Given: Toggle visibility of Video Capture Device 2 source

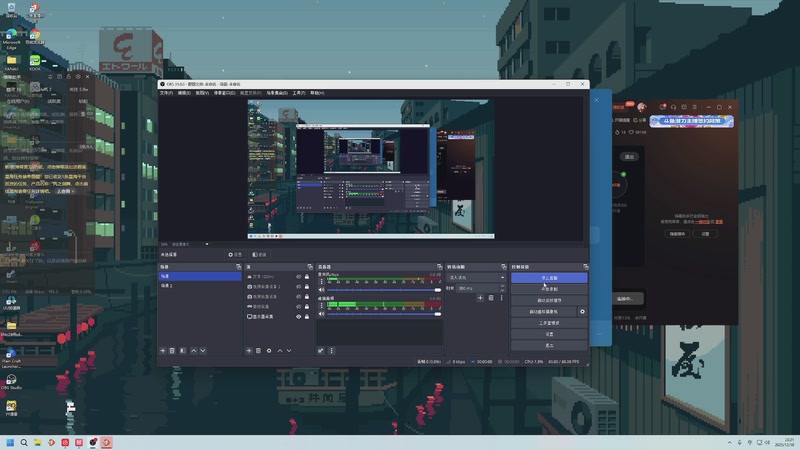Looking at the screenshot, I should pos(298,287).
